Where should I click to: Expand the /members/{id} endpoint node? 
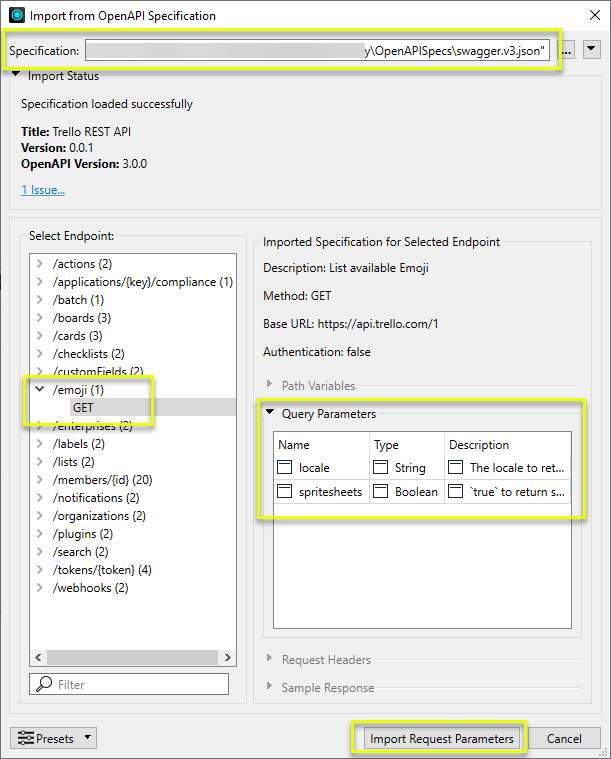click(x=39, y=480)
